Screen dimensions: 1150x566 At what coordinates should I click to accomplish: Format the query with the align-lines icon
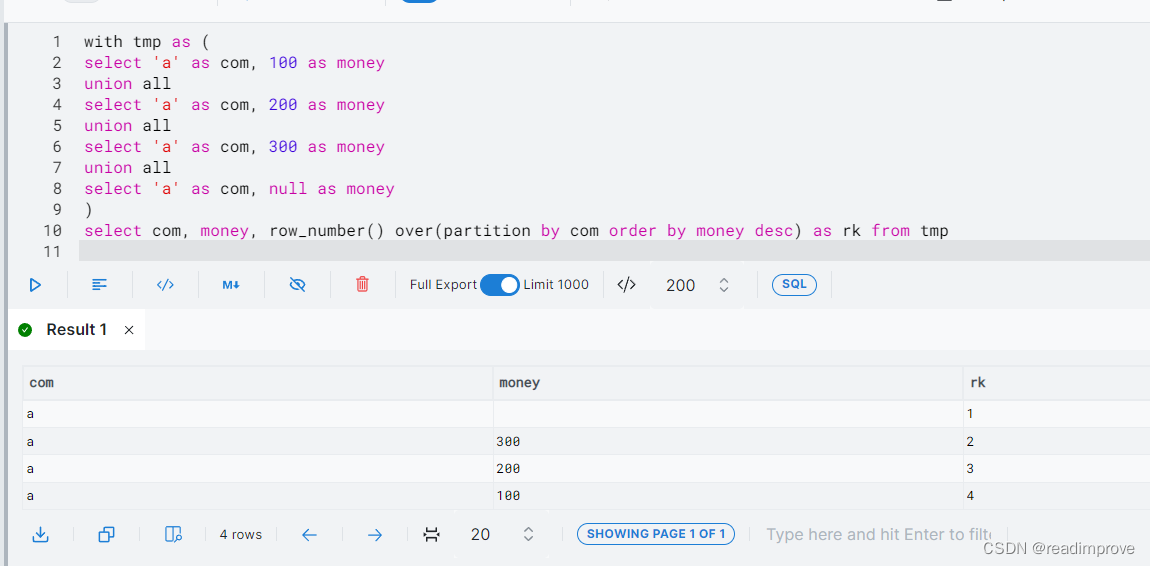pyautogui.click(x=100, y=284)
